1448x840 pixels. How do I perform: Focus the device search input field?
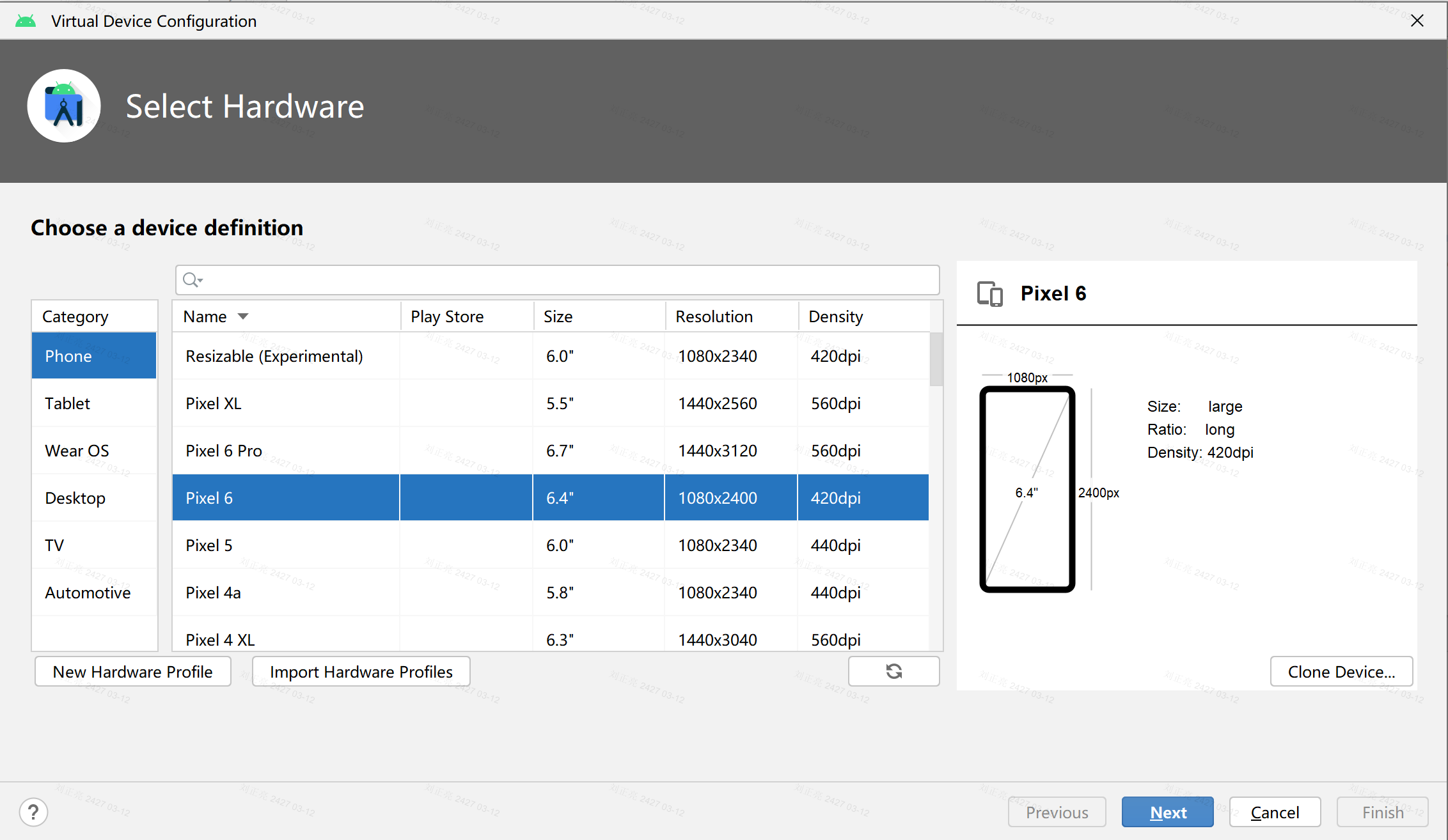click(558, 280)
